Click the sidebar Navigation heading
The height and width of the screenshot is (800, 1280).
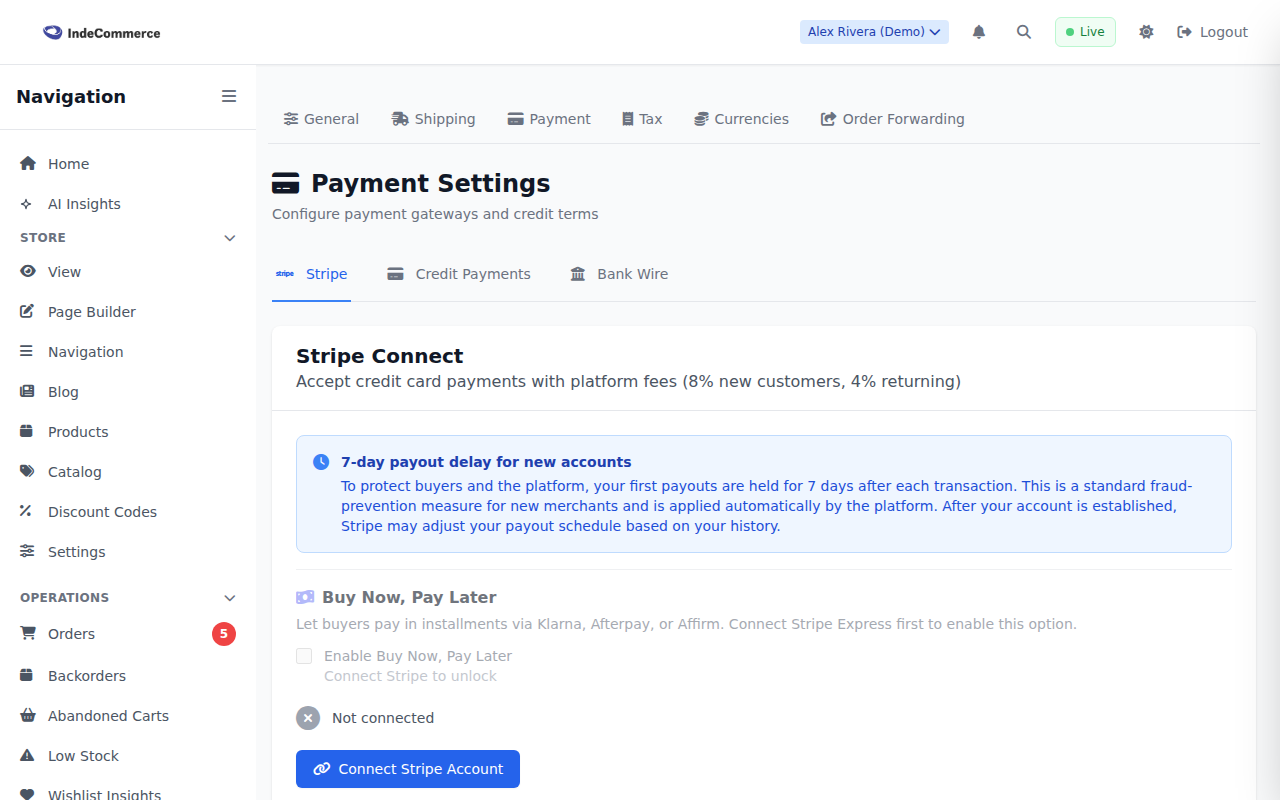(71, 96)
